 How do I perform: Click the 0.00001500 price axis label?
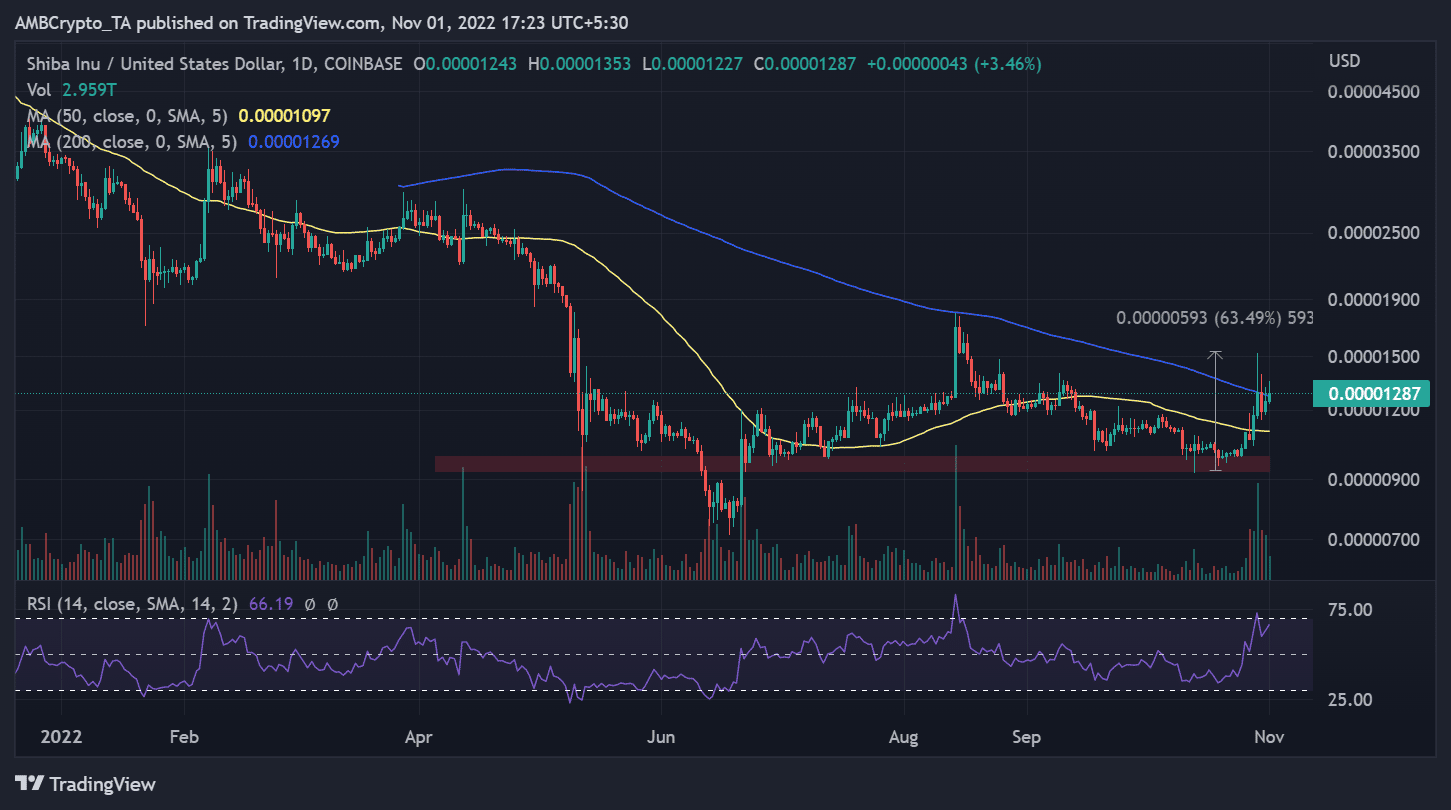coord(1373,357)
